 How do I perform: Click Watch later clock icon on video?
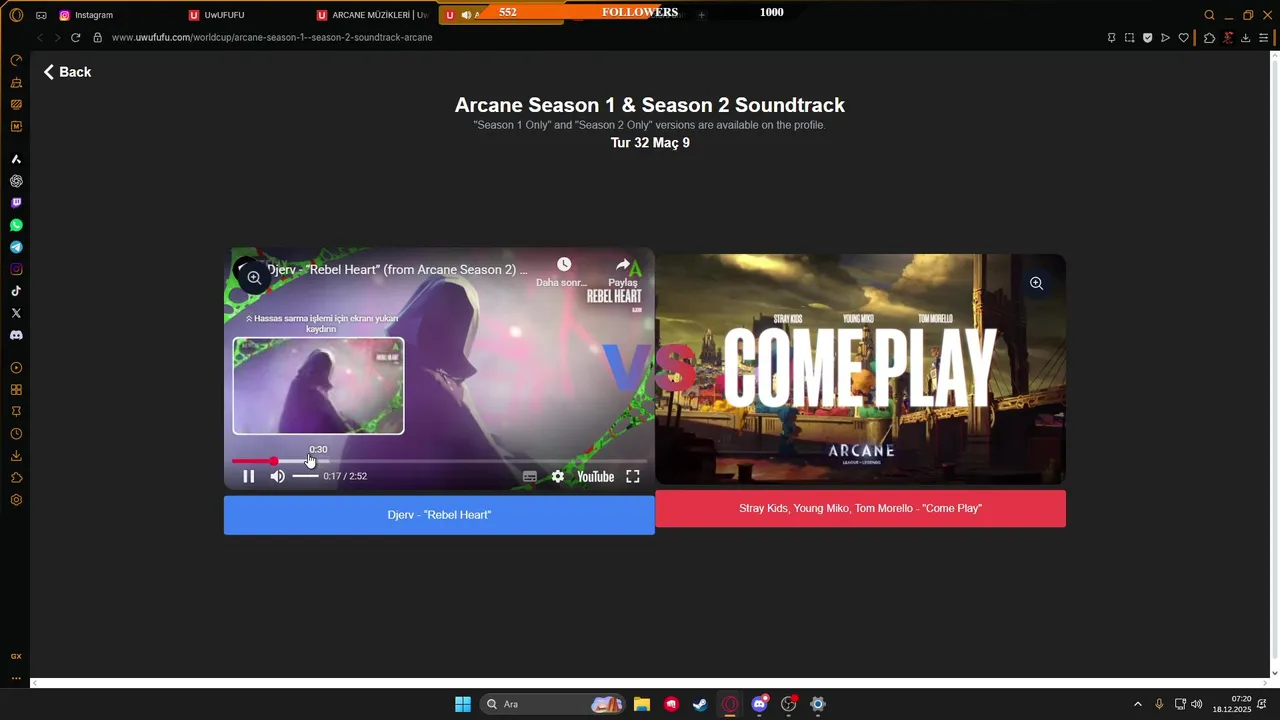pos(564,265)
